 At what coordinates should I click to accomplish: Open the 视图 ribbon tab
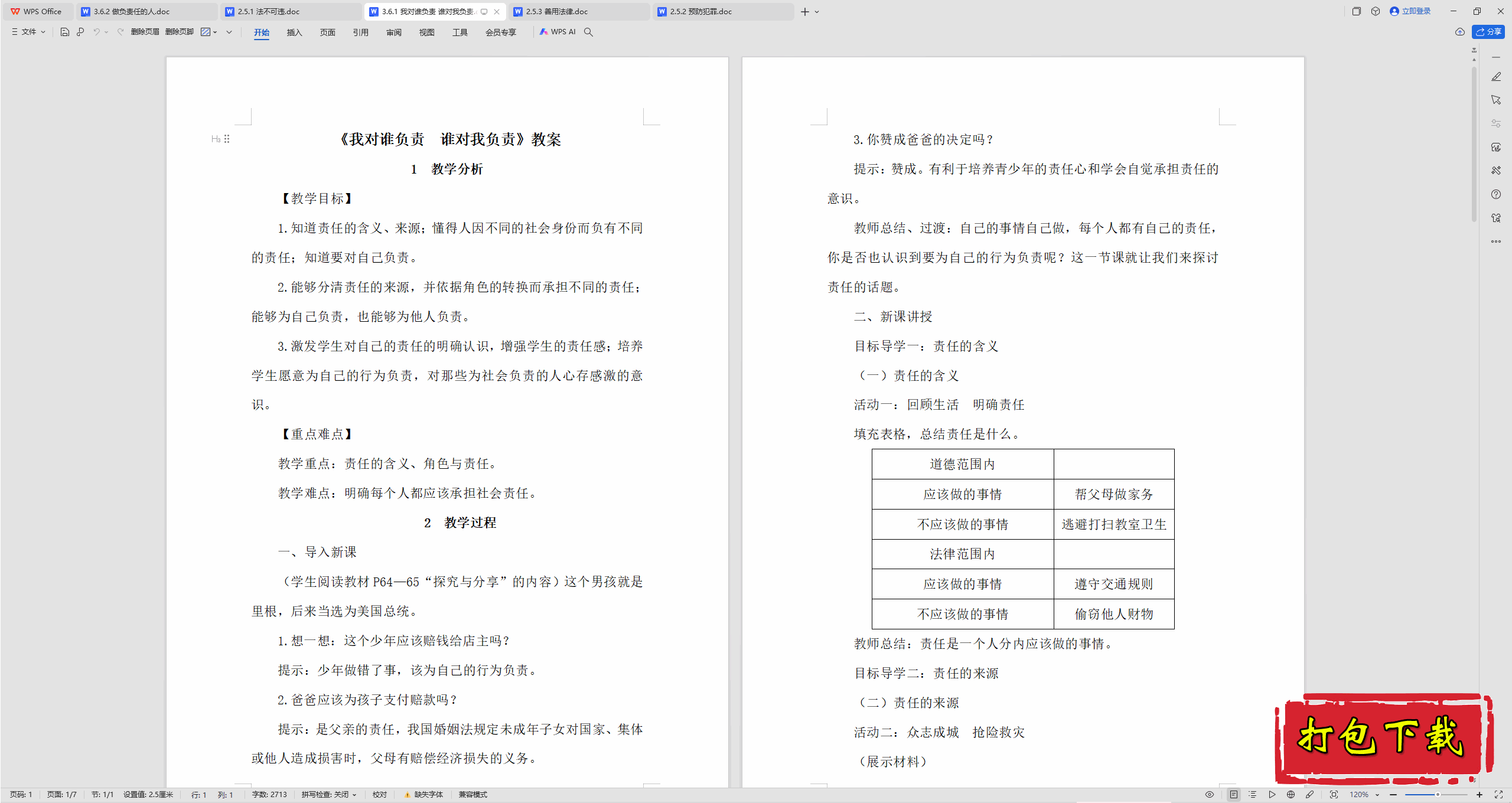(x=426, y=32)
